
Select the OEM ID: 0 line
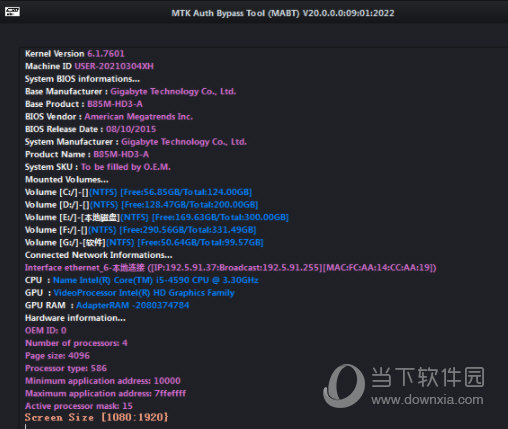46,331
